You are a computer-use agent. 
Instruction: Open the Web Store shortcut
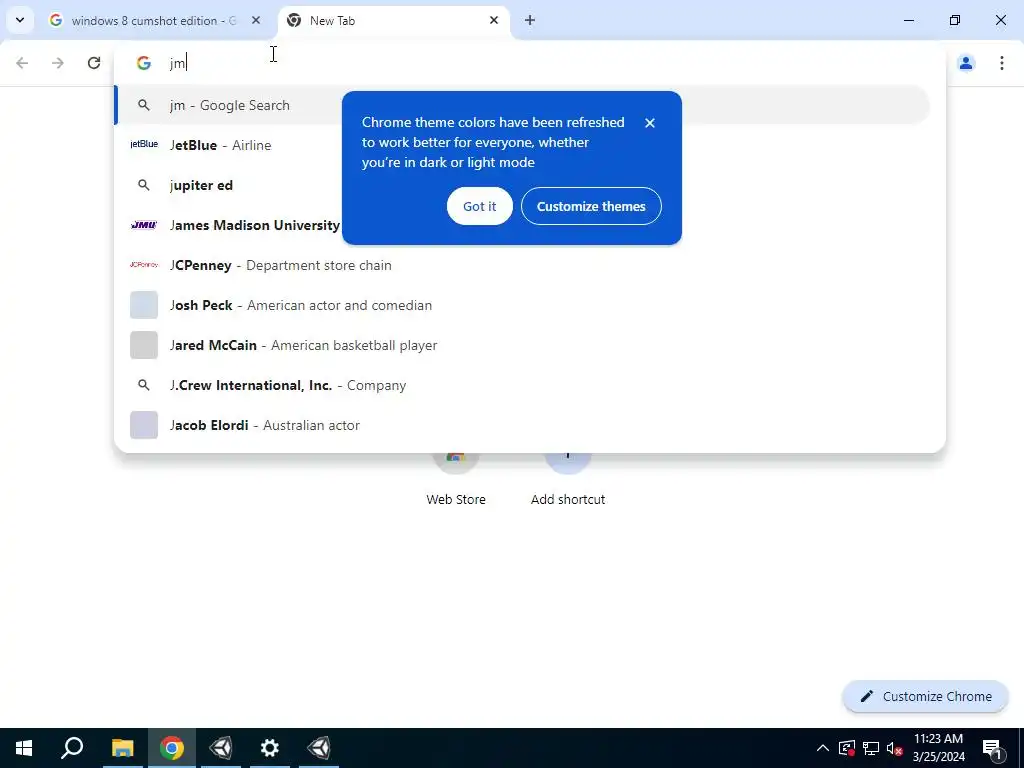[x=456, y=480]
